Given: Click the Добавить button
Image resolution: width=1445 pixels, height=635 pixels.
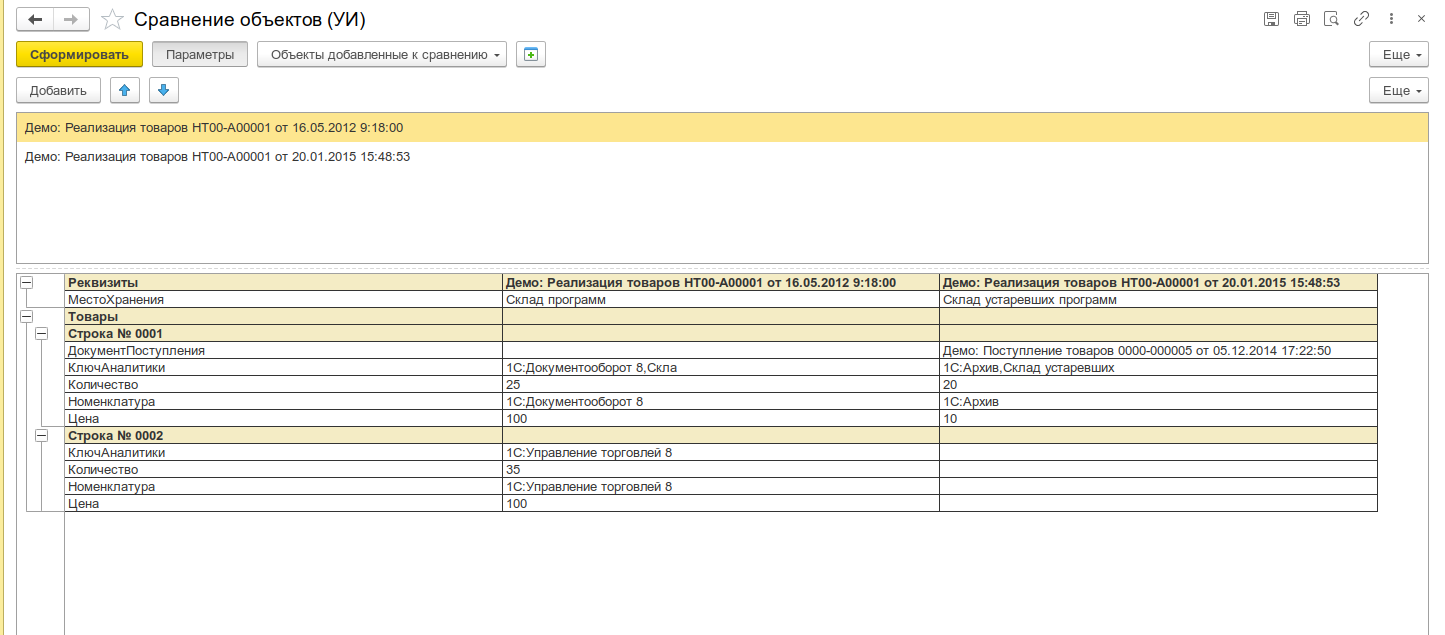Looking at the screenshot, I should coord(59,90).
